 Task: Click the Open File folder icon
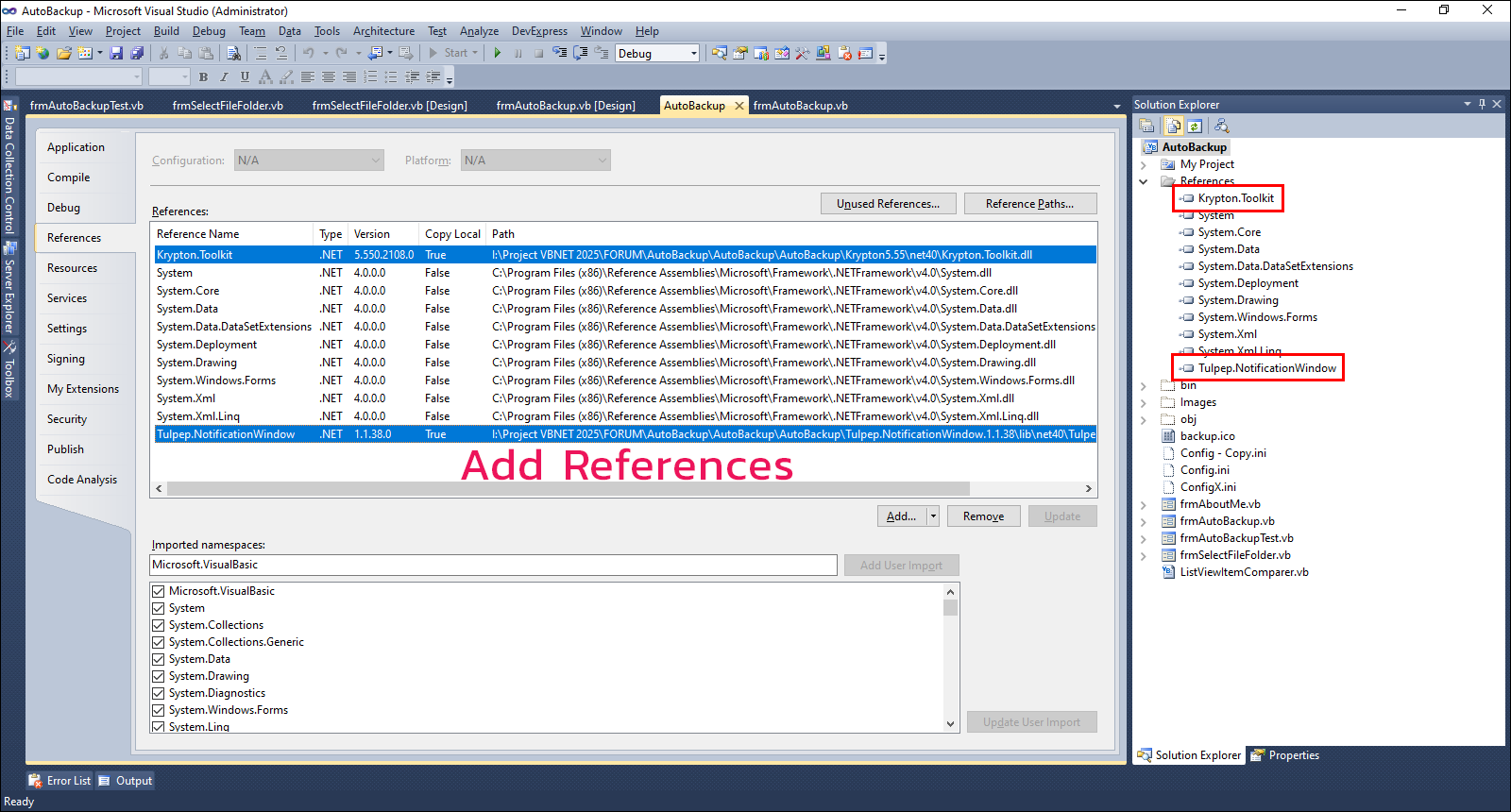63,54
